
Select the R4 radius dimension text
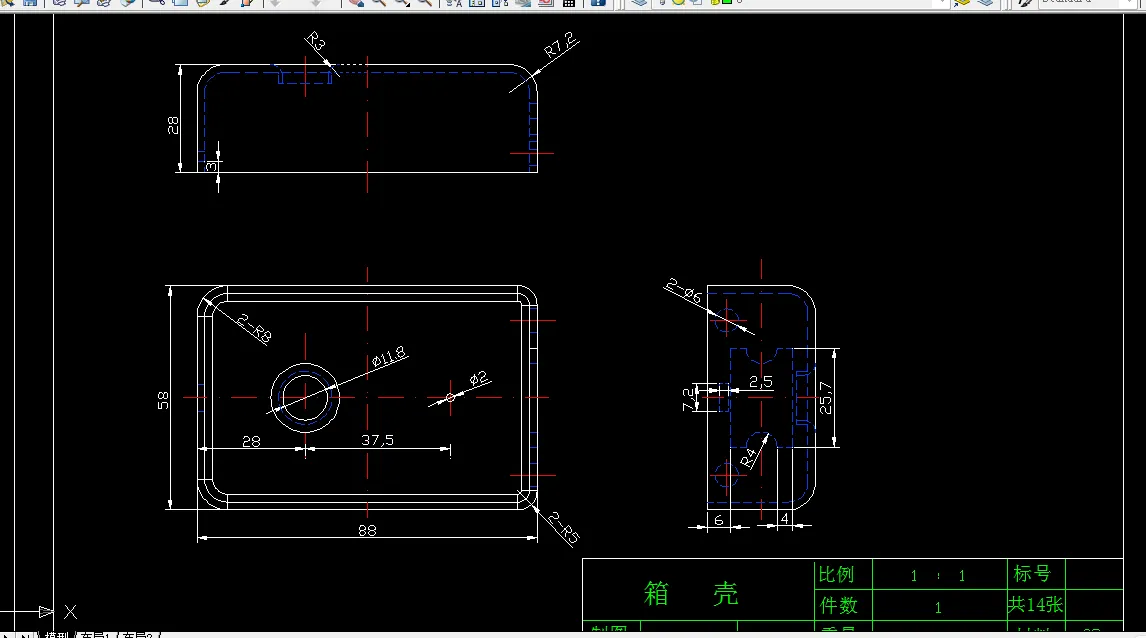coord(748,458)
